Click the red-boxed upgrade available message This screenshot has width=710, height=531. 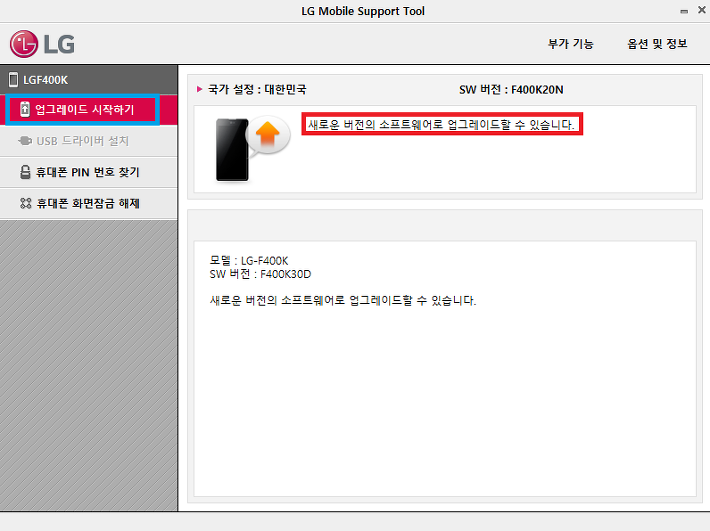click(x=442, y=124)
